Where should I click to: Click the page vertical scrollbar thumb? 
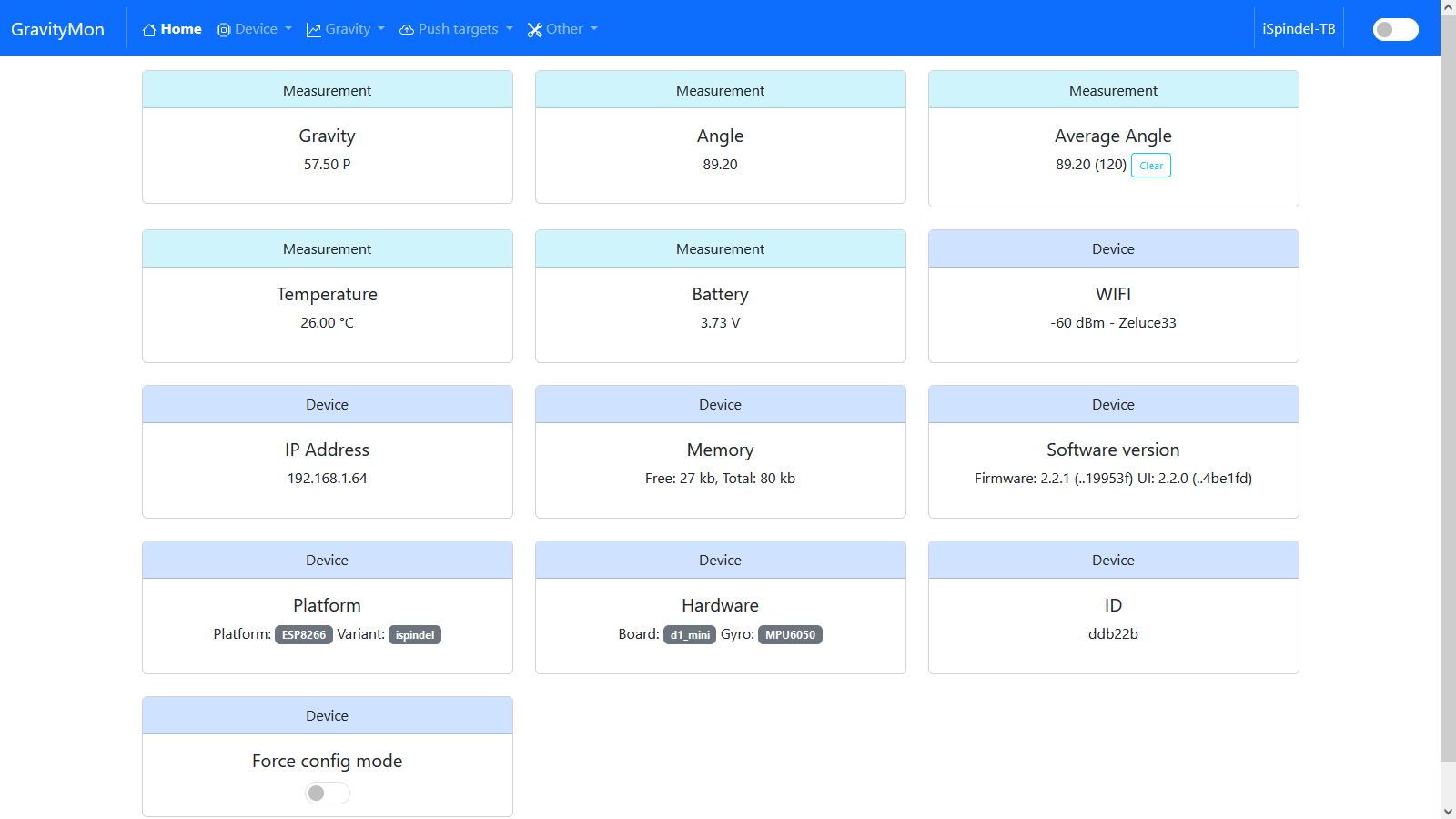coord(1448,382)
